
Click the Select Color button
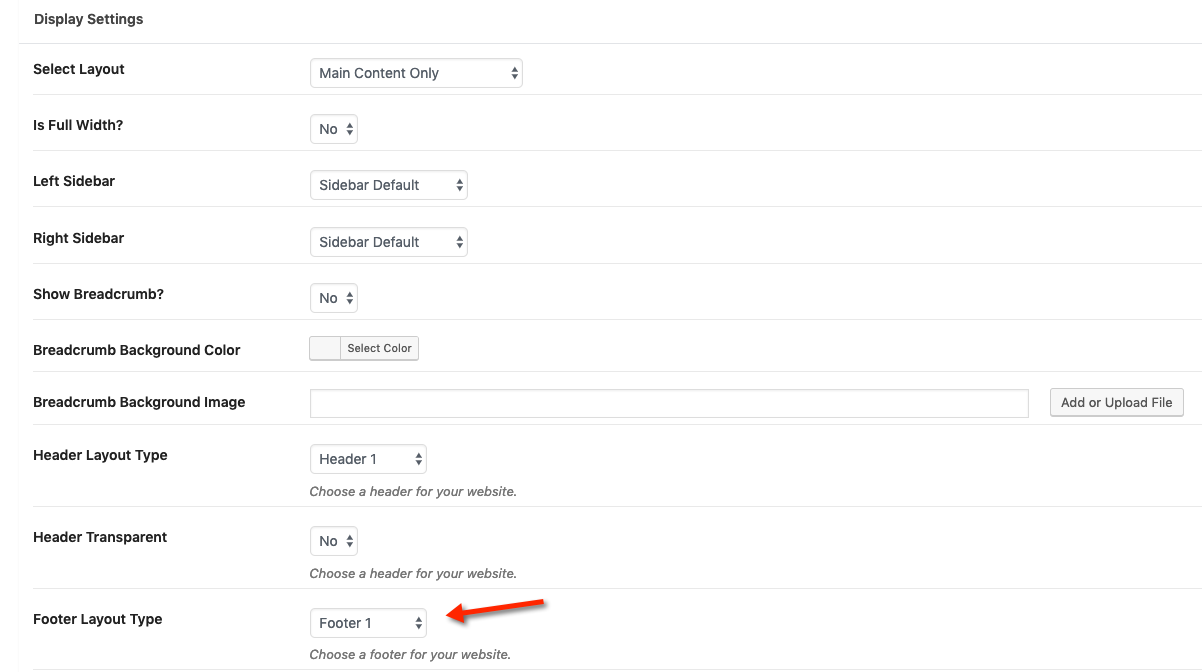(x=379, y=348)
